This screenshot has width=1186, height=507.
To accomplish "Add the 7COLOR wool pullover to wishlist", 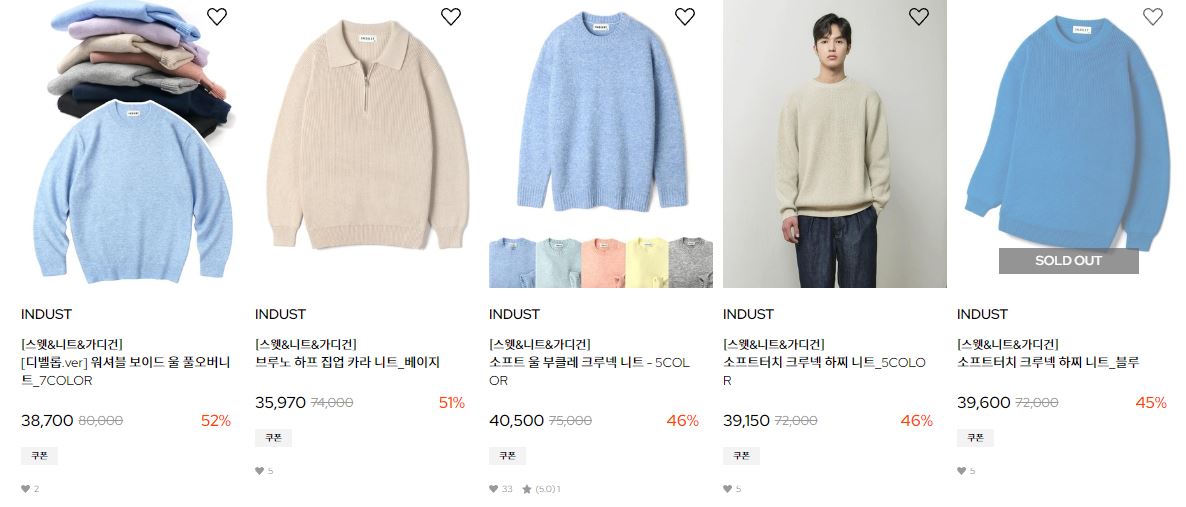I will 217,17.
